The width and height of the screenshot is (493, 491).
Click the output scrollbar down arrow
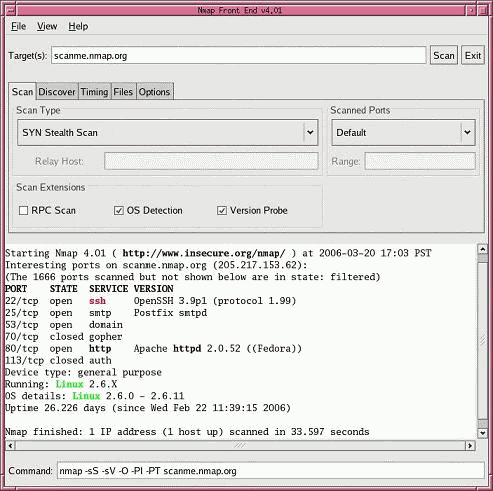(x=482, y=433)
